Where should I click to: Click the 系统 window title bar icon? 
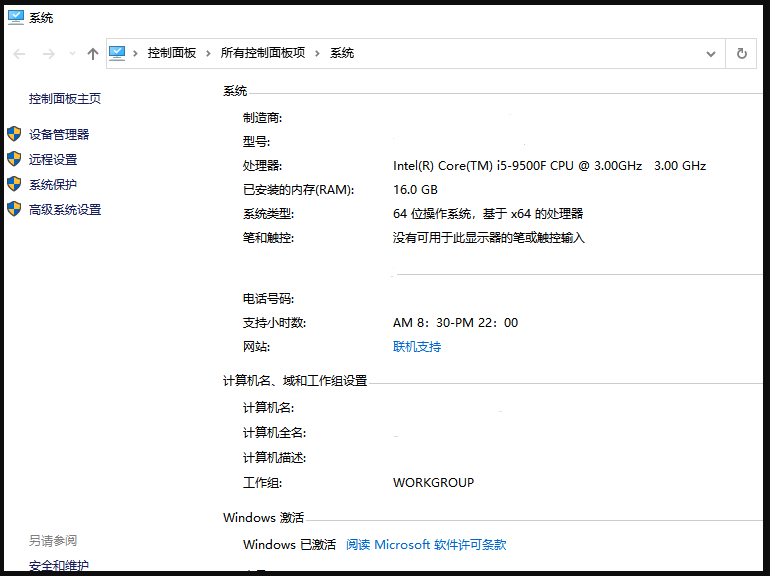click(x=16, y=17)
